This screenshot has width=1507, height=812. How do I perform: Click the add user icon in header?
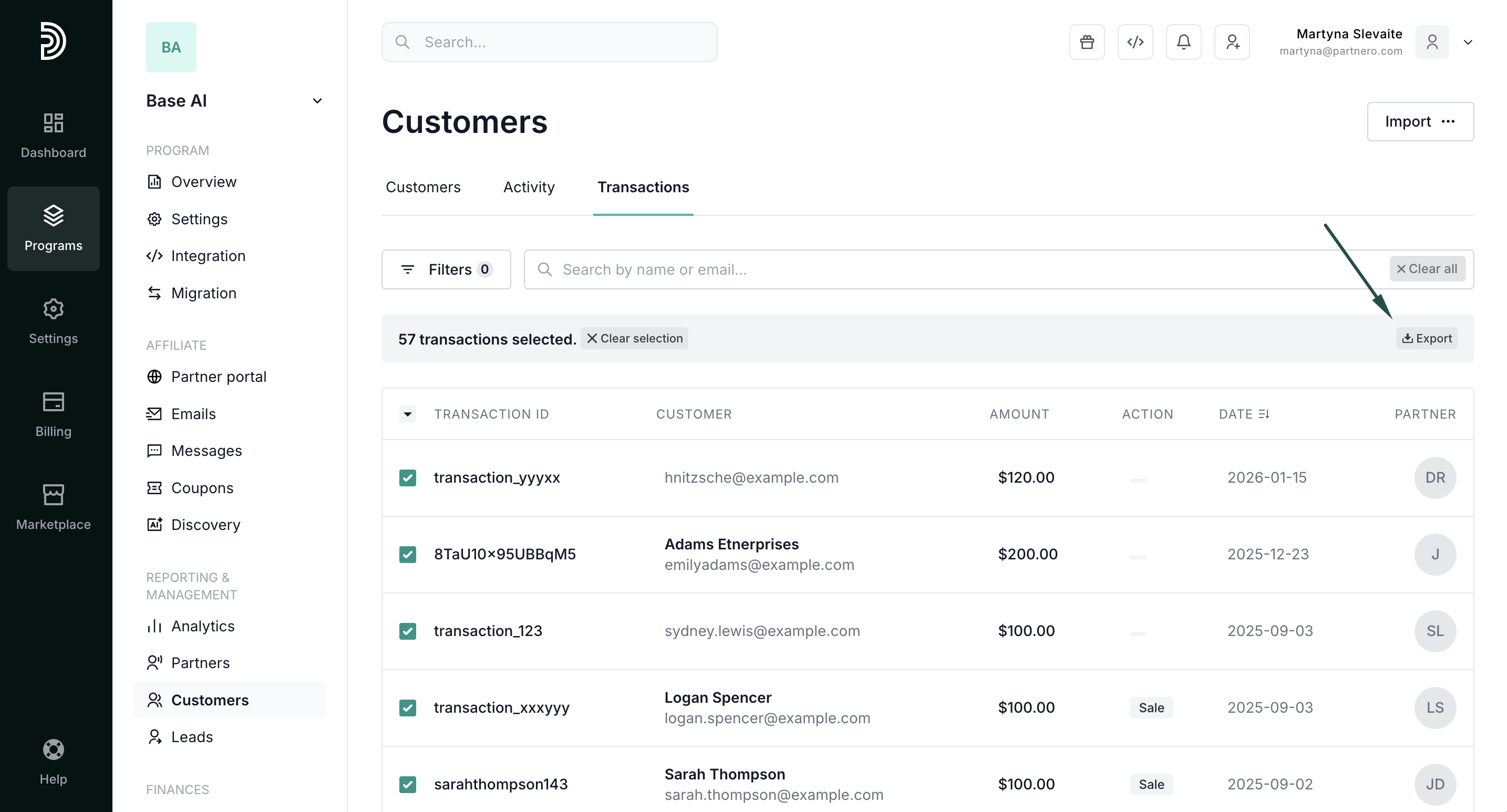point(1232,42)
